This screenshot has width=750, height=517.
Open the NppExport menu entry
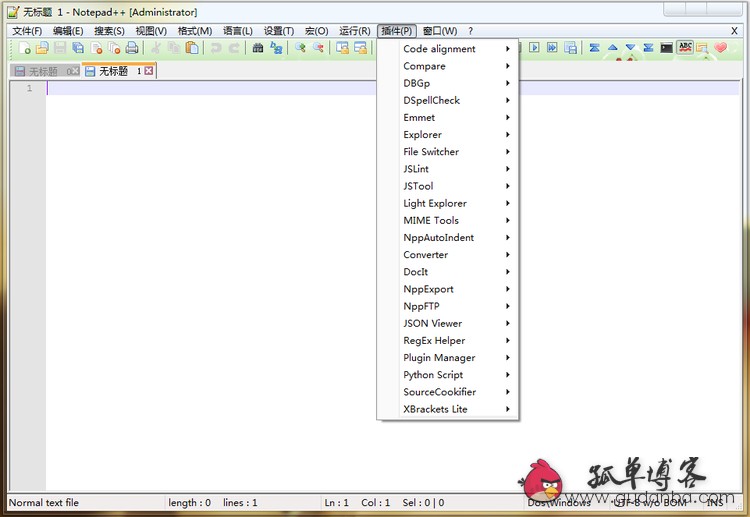448,289
